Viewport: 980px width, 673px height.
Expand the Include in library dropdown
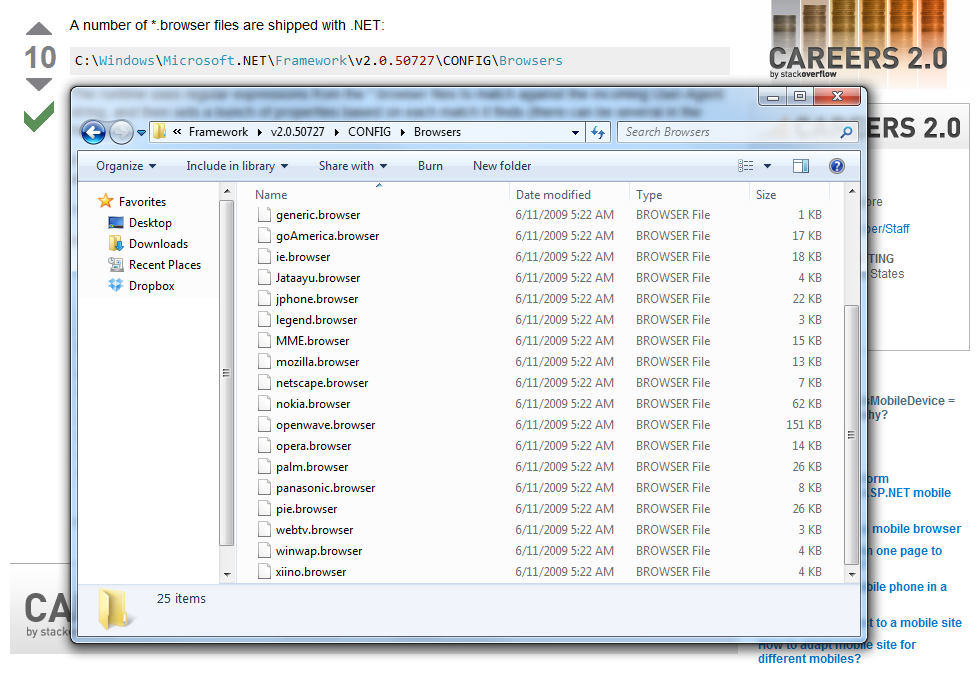pos(237,166)
